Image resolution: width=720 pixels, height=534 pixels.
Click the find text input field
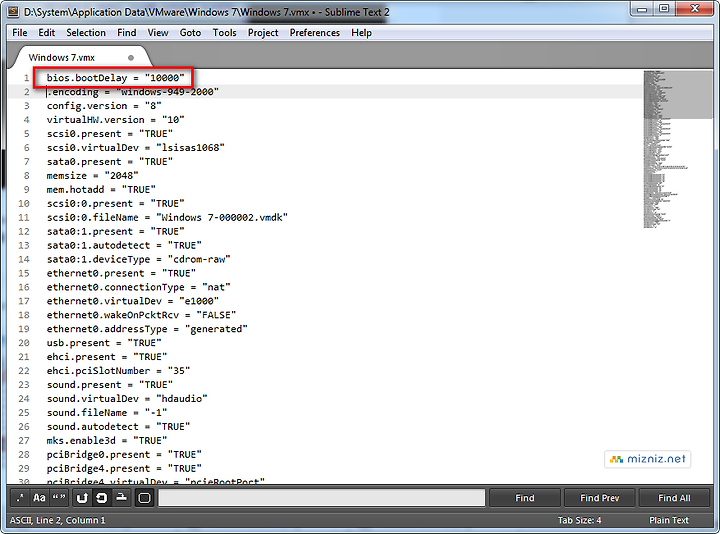tap(321, 498)
